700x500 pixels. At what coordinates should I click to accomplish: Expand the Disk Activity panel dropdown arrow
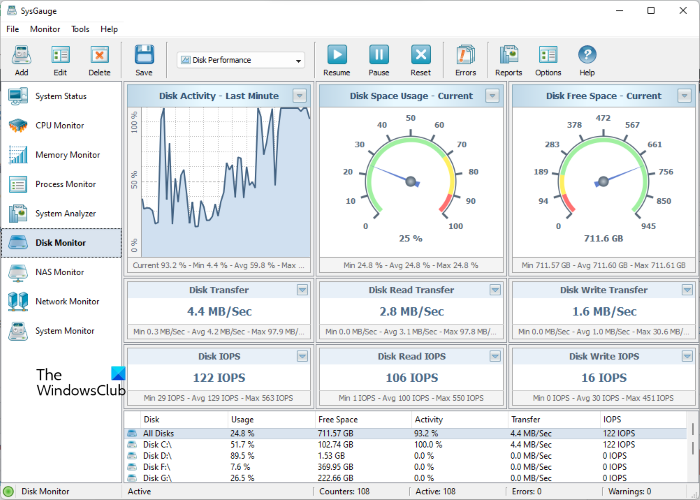(x=299, y=96)
